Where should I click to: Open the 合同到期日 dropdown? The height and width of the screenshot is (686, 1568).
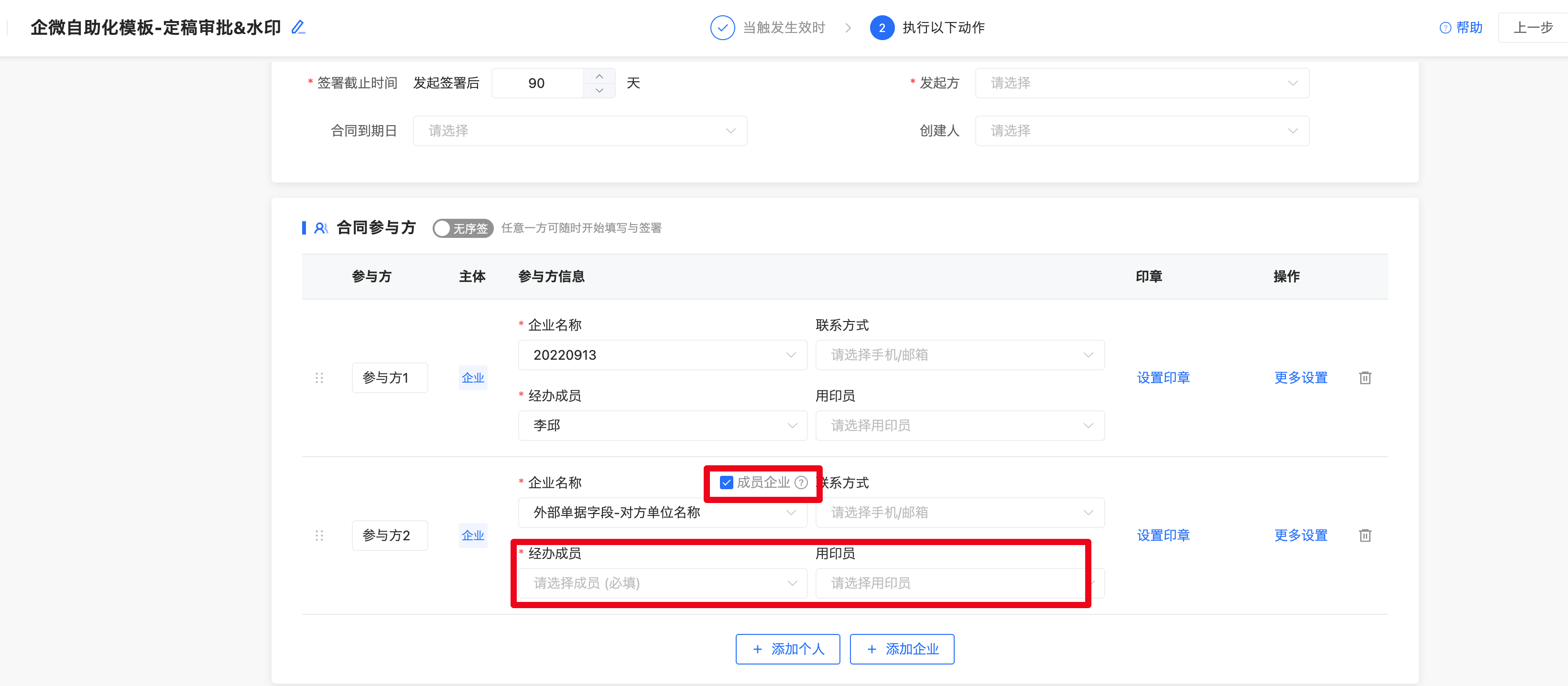[x=579, y=131]
